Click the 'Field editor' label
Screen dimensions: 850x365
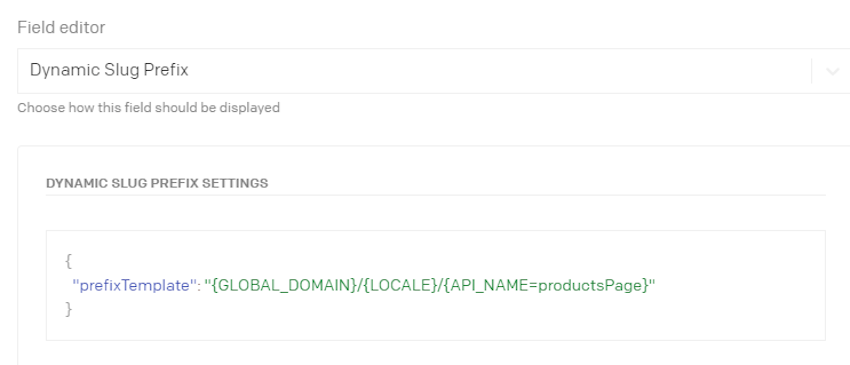click(x=61, y=28)
